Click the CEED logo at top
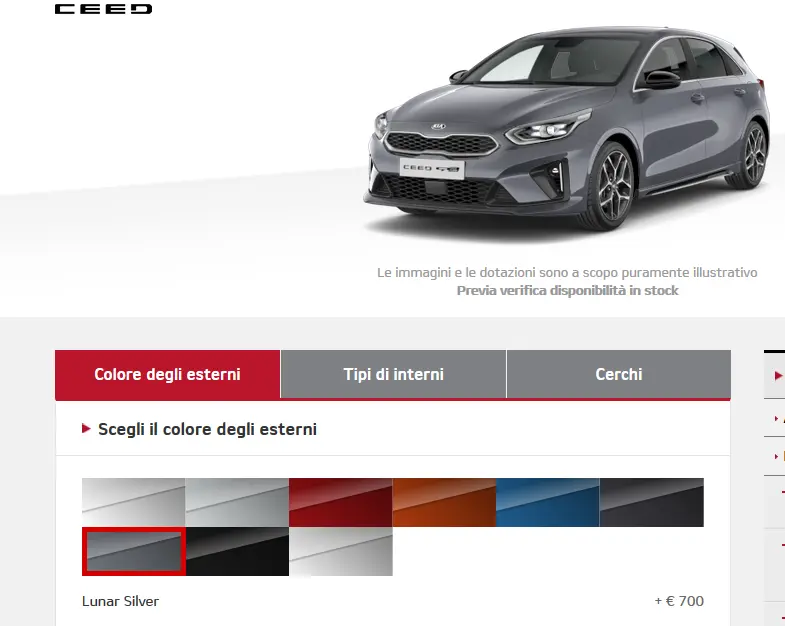 click(103, 9)
